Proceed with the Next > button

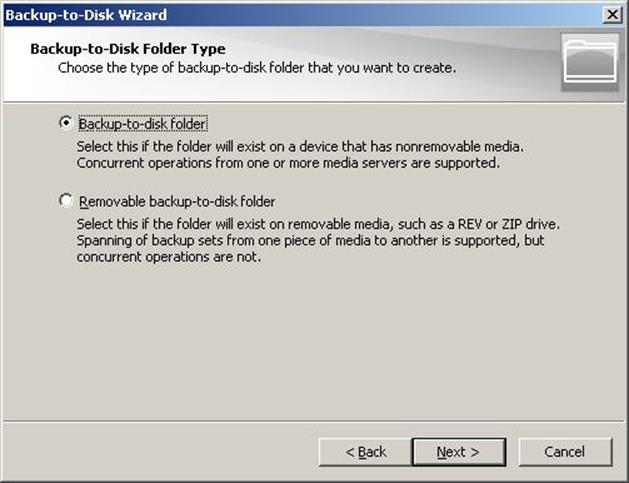pyautogui.click(x=459, y=452)
